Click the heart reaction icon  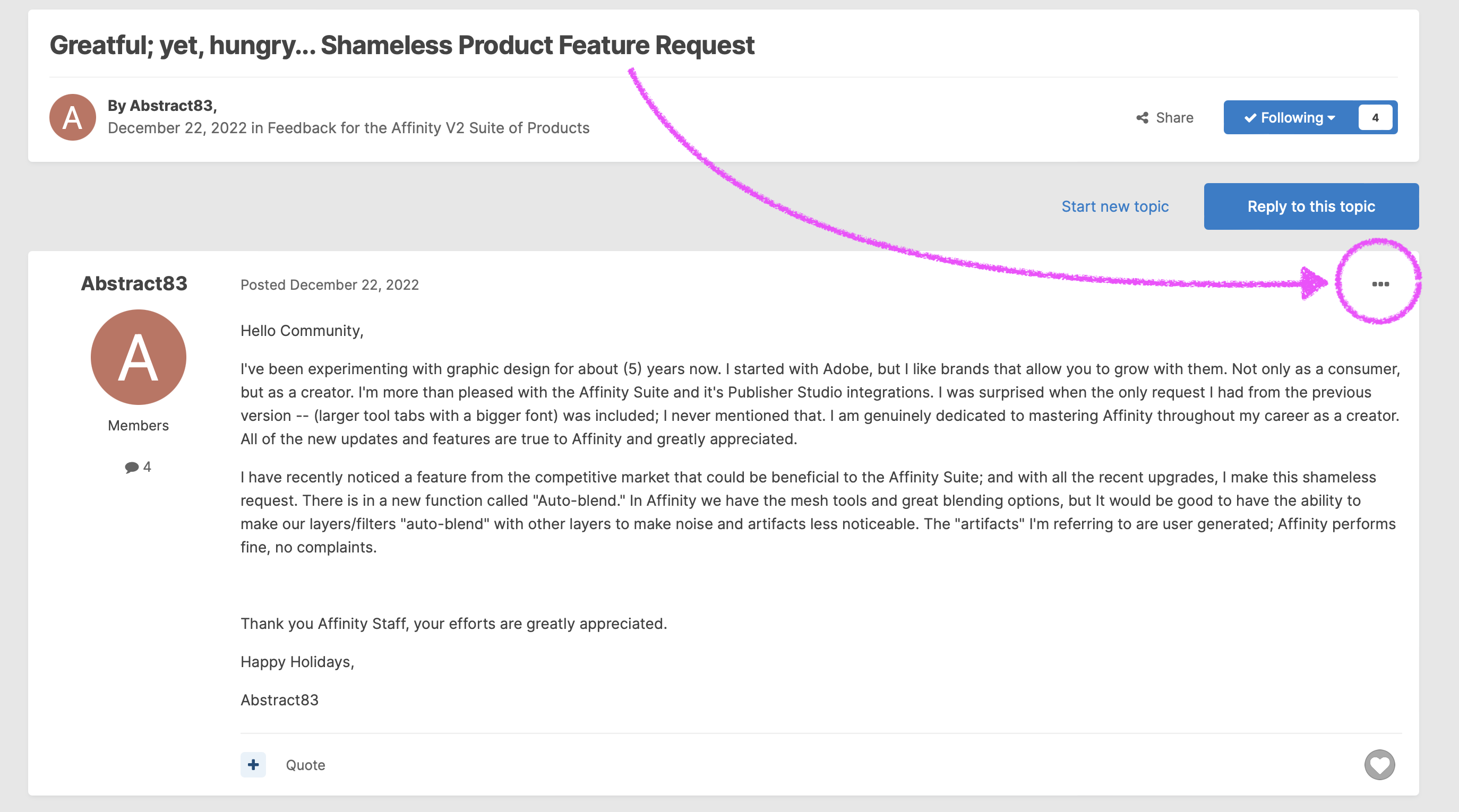pos(1379,764)
